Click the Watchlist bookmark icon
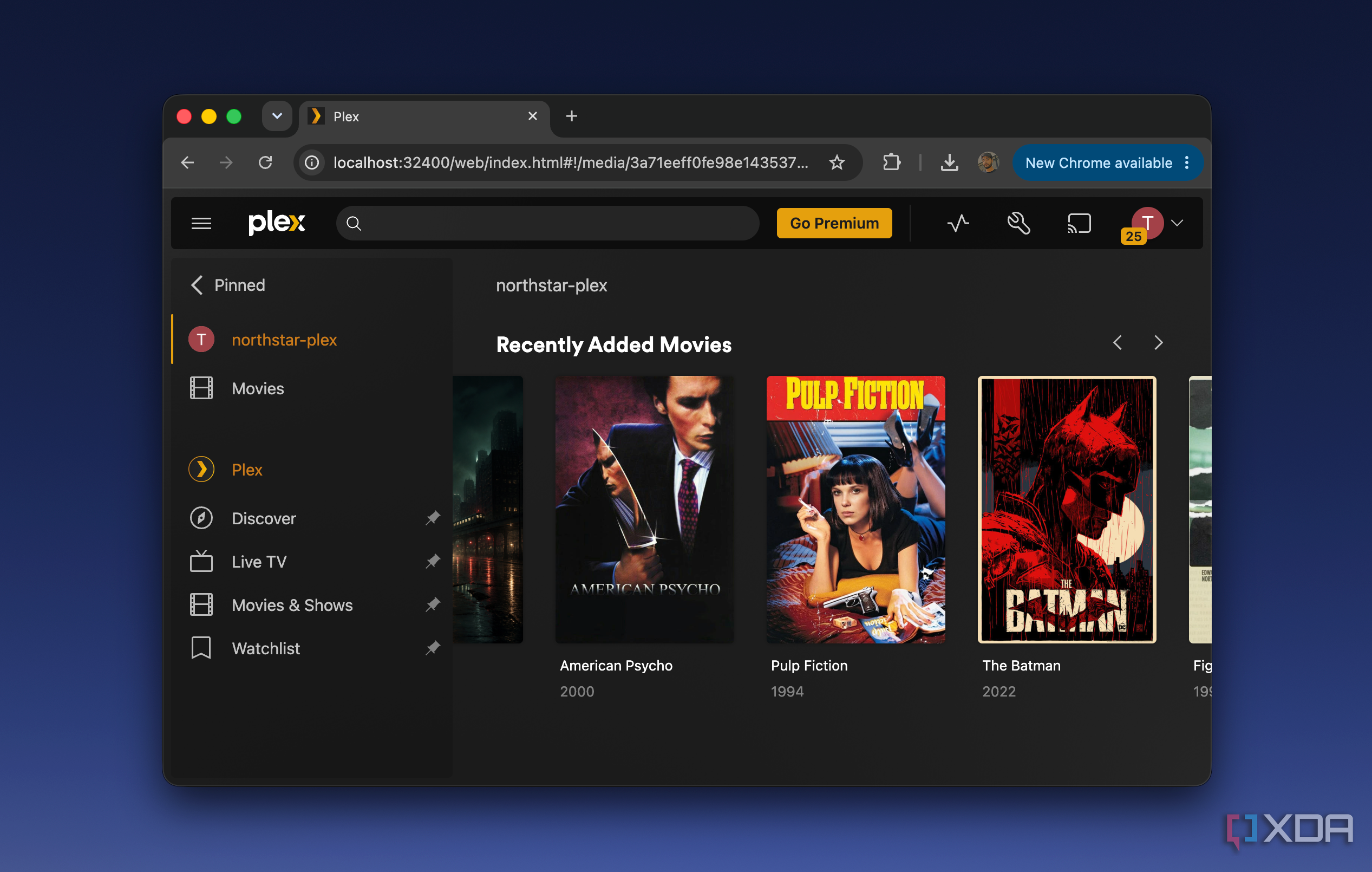Screen dimensions: 1372x872 point(201,648)
